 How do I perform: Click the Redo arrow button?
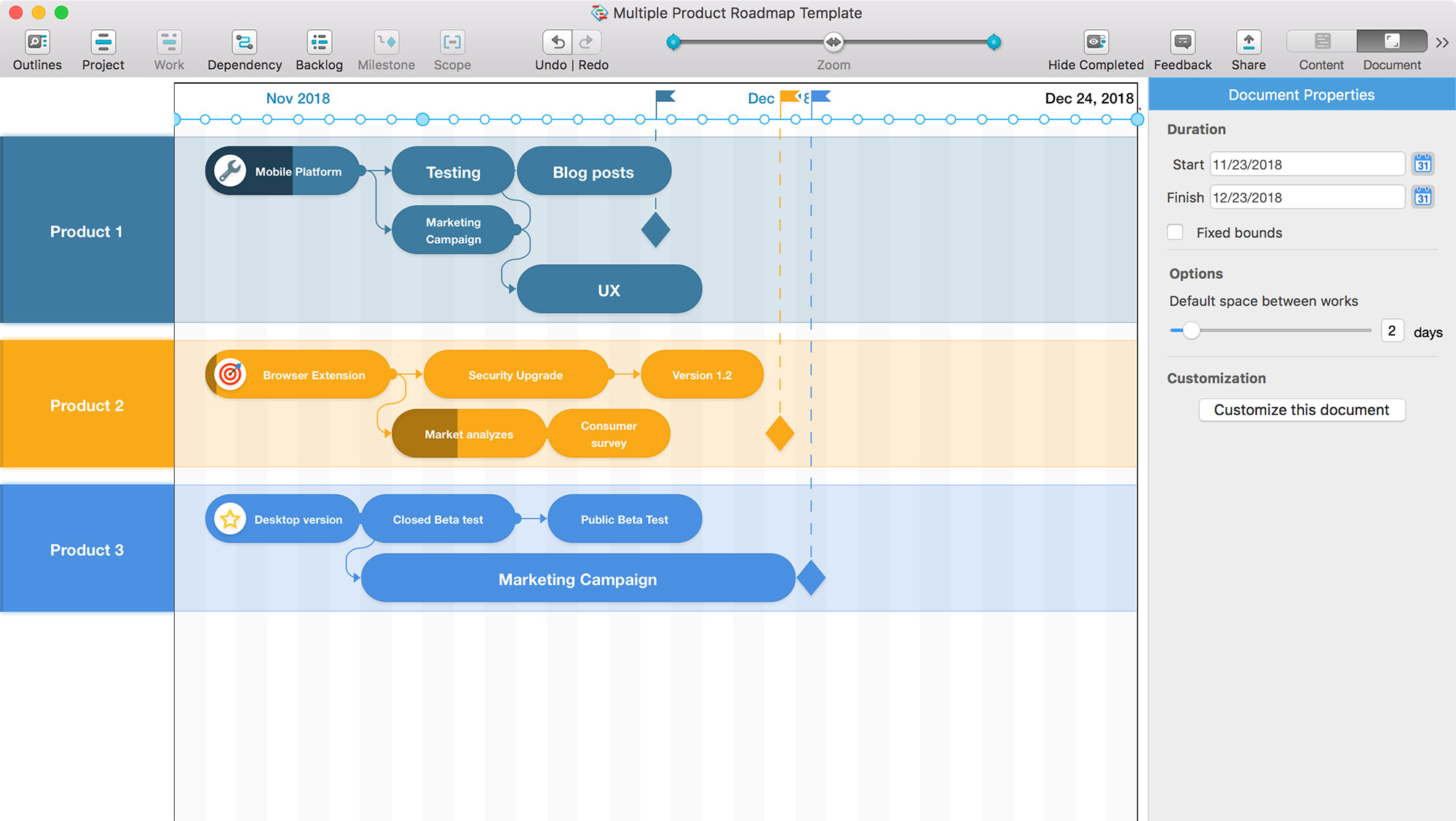[589, 42]
